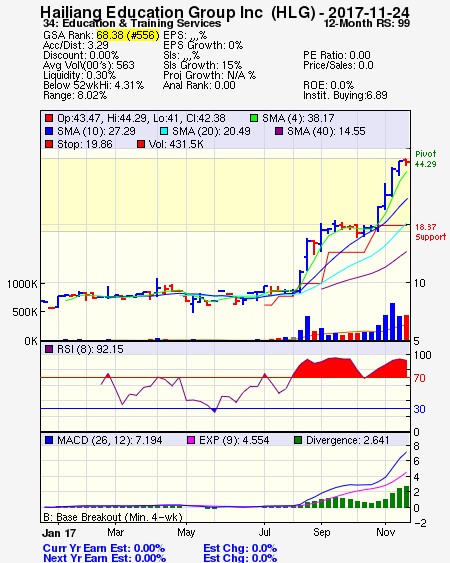
Task: Click the Jul date axis label
Action: [265, 532]
